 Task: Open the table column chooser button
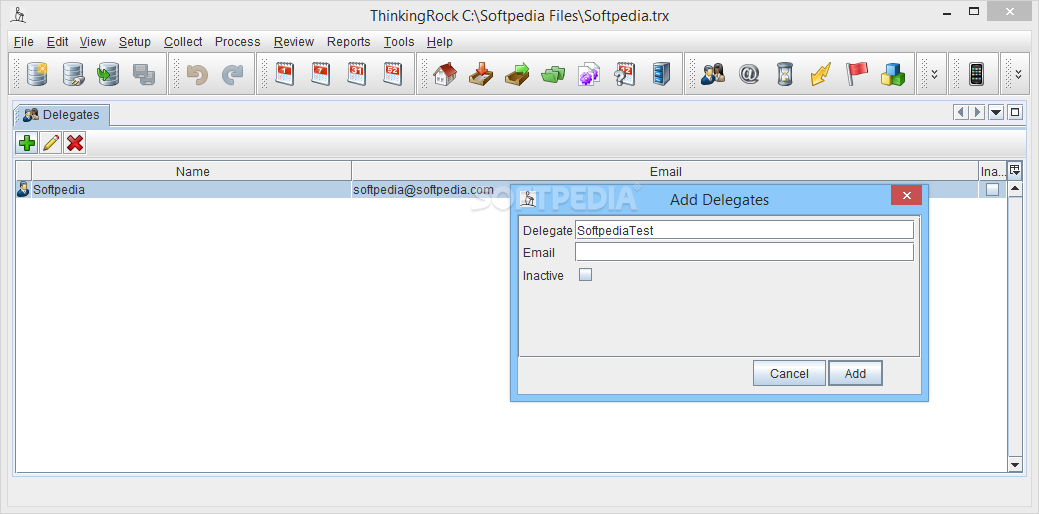coord(1014,170)
